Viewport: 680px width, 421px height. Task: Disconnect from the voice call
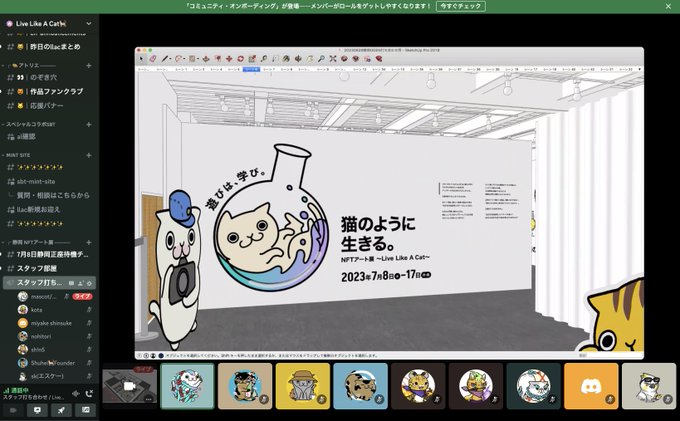pos(89,394)
